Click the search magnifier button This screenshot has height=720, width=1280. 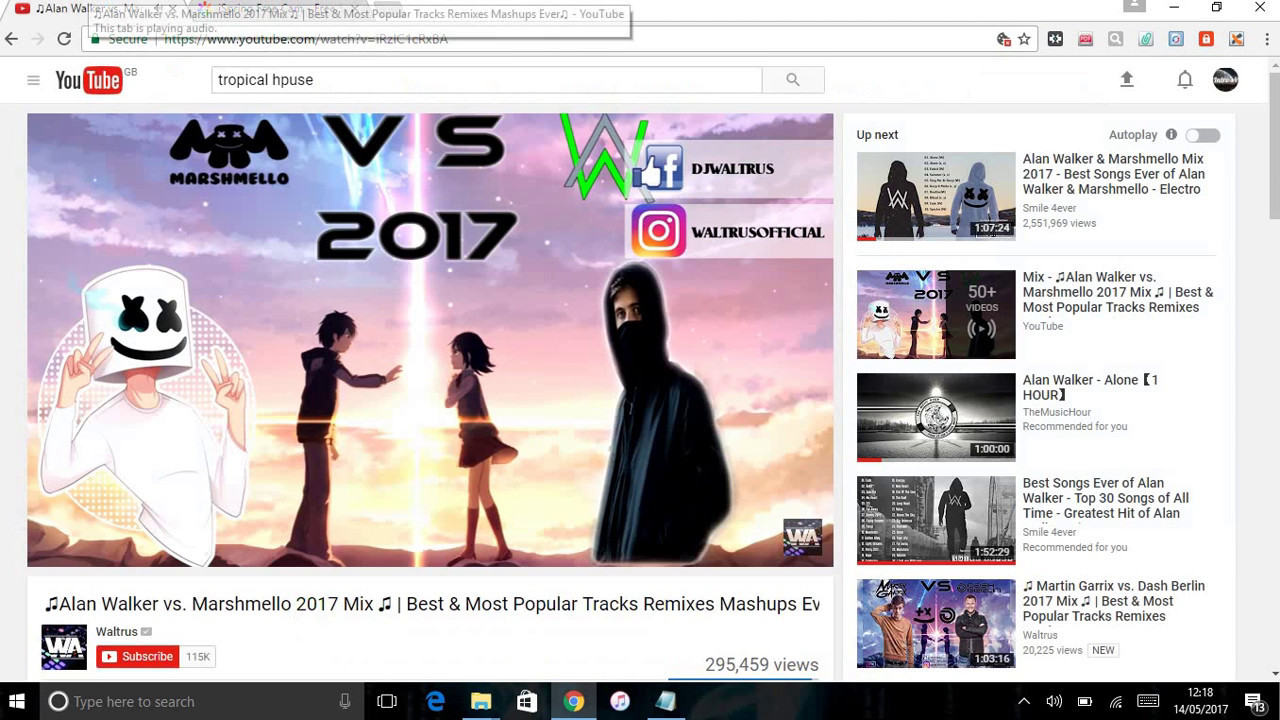pyautogui.click(x=793, y=80)
